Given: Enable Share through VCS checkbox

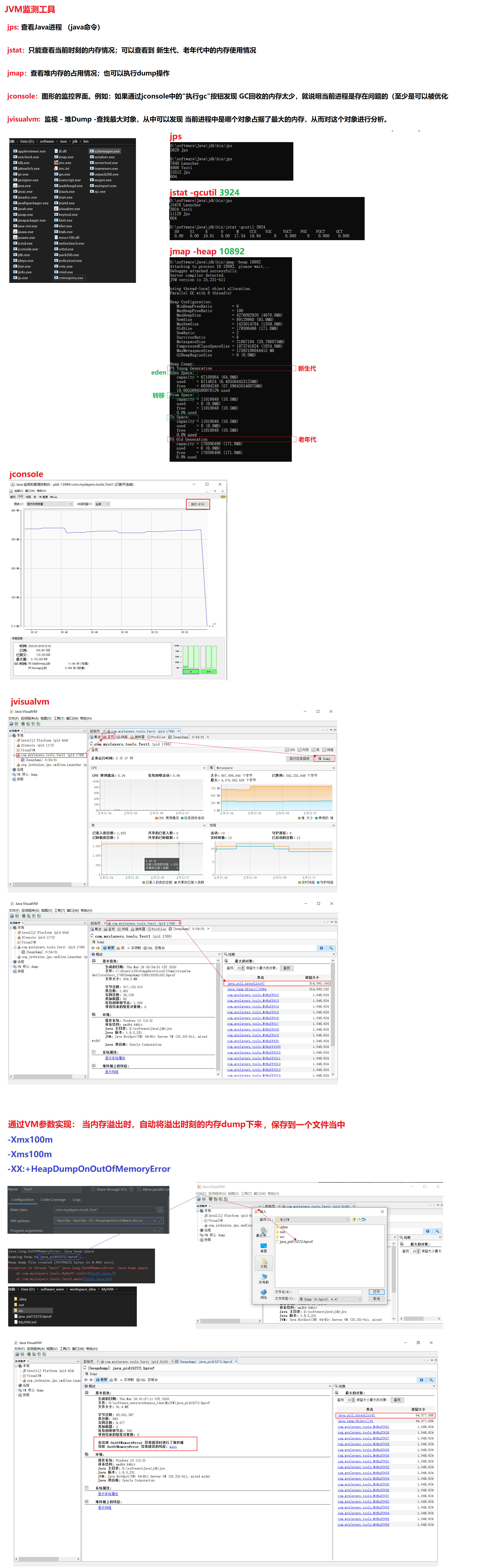Looking at the screenshot, I should tap(93, 1190).
